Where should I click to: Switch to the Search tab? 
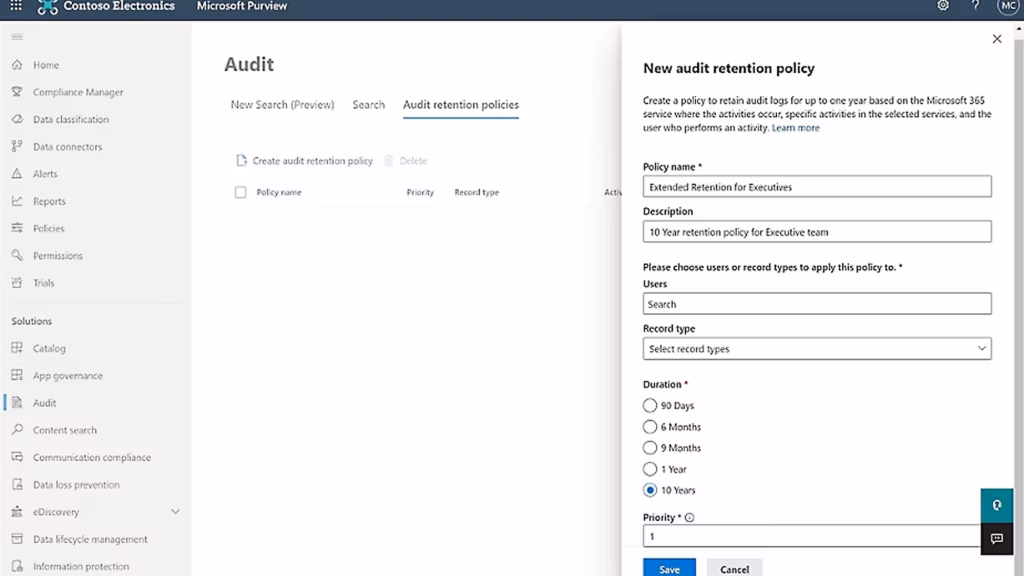click(x=368, y=104)
